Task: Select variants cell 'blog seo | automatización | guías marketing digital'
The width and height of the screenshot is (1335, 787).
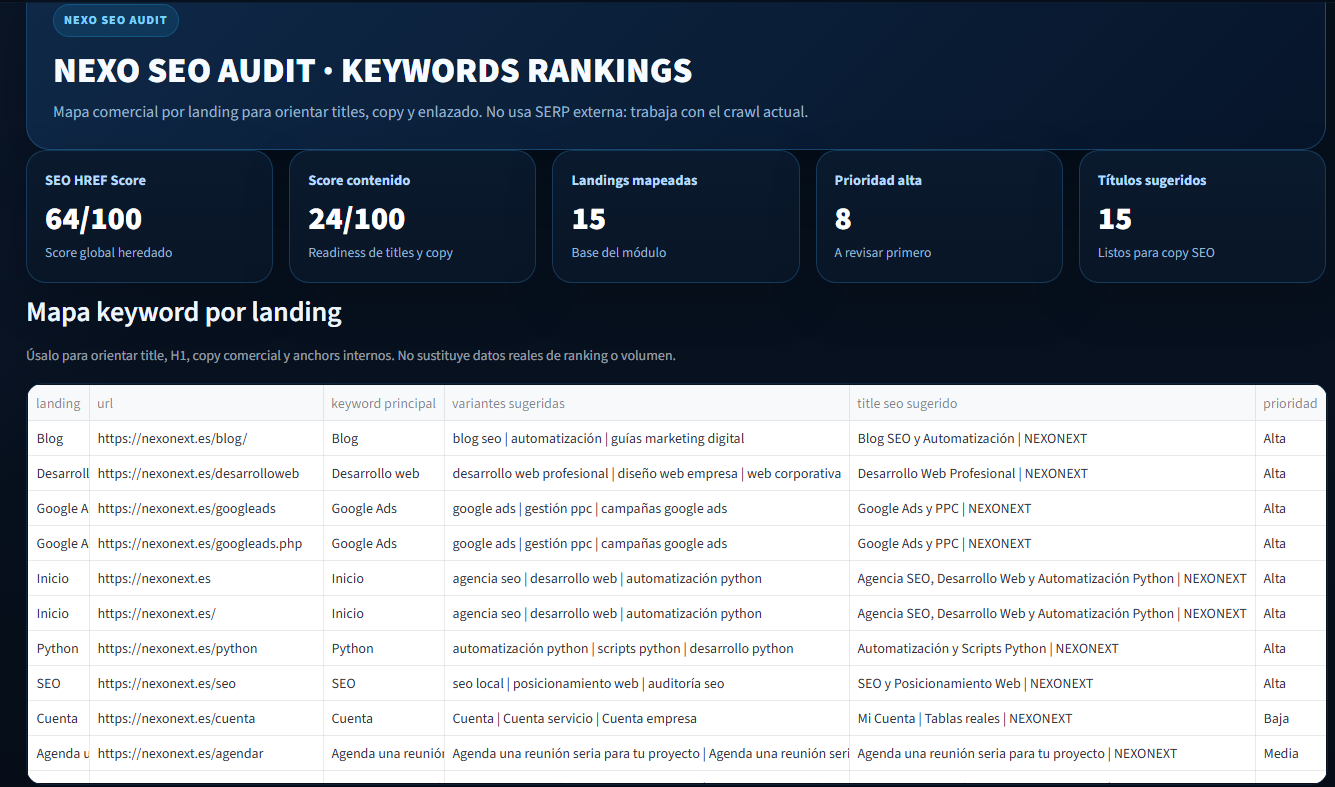Action: (x=647, y=438)
